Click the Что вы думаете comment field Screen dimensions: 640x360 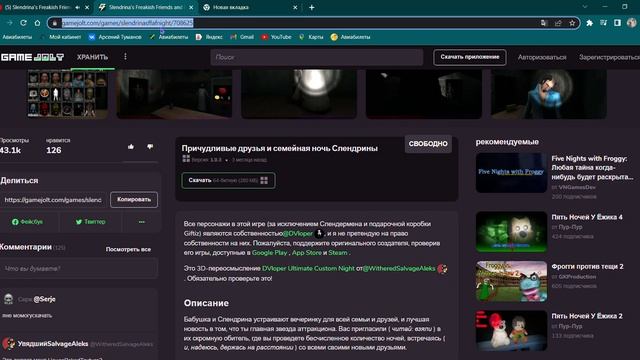(x=78, y=269)
